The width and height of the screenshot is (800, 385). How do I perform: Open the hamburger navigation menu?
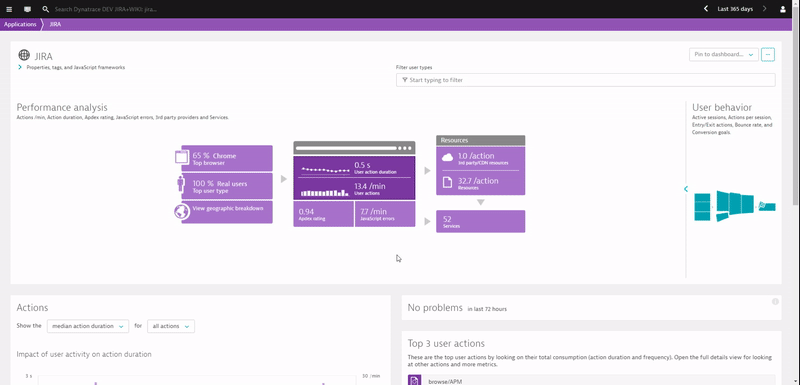pos(9,9)
